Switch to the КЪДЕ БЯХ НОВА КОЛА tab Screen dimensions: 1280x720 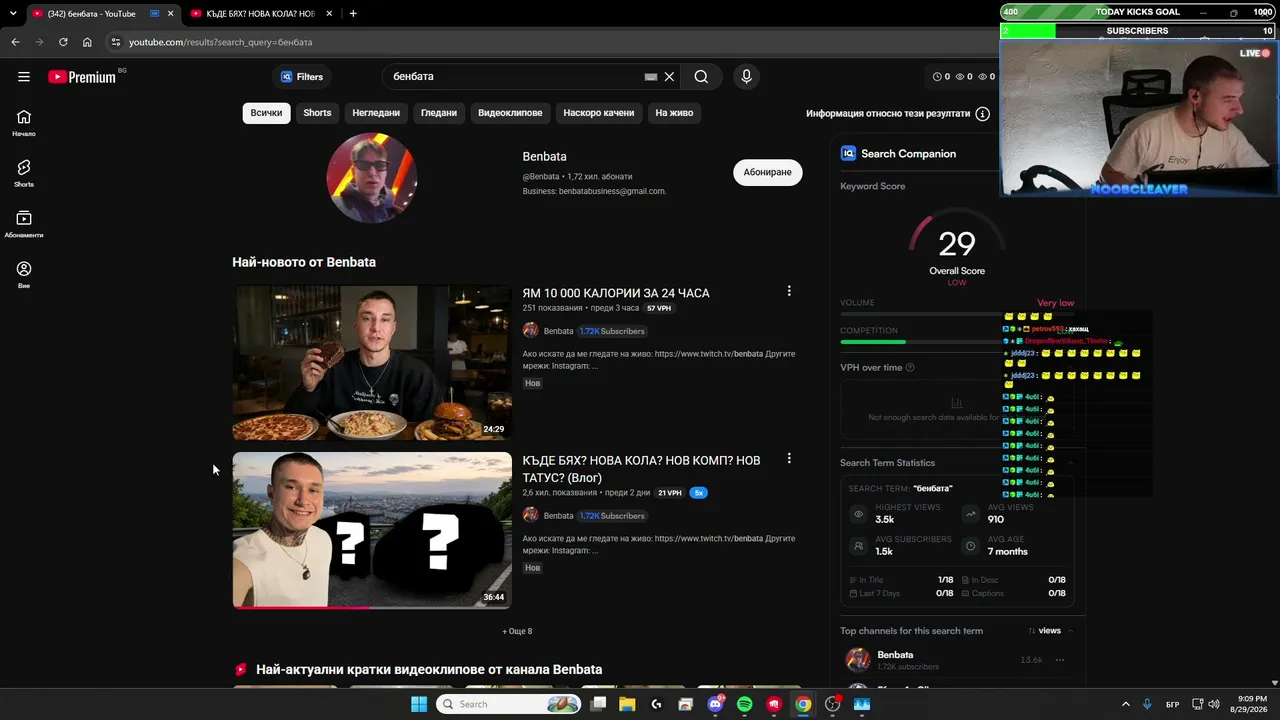[x=260, y=13]
